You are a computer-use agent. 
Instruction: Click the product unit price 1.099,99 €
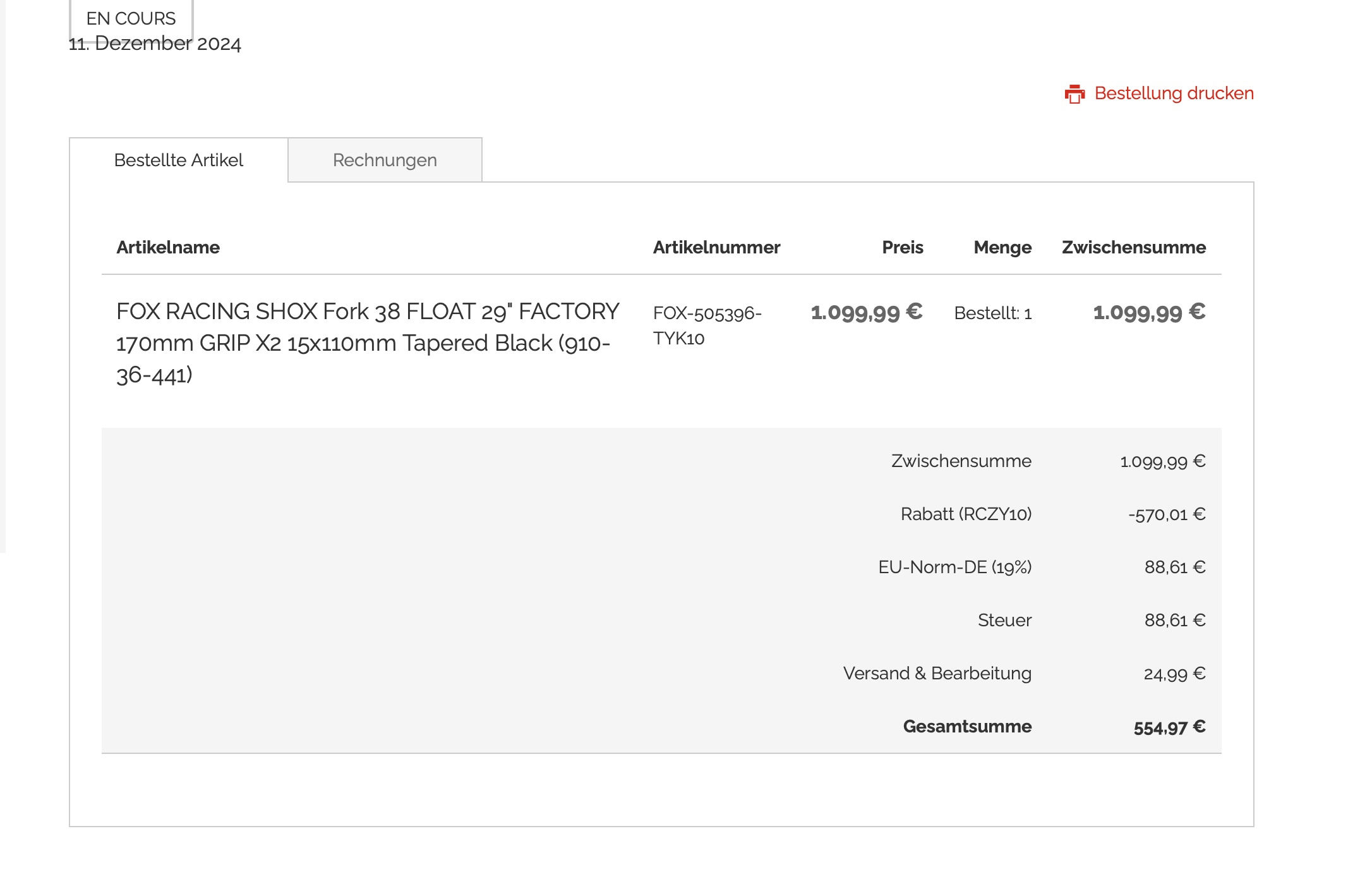(x=866, y=312)
